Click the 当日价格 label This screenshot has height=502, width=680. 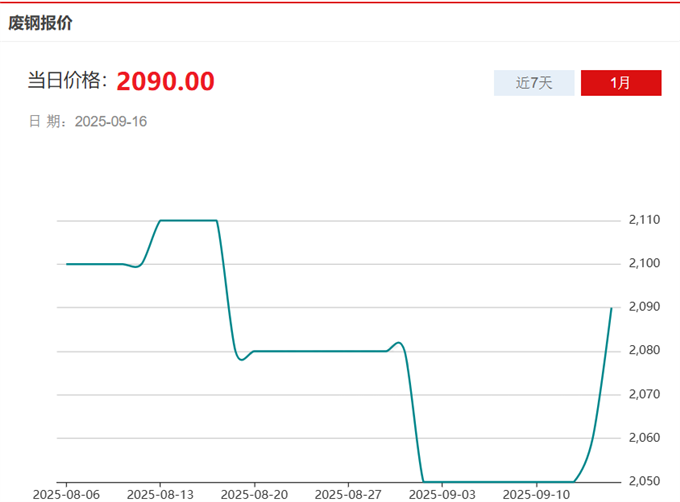(67, 82)
